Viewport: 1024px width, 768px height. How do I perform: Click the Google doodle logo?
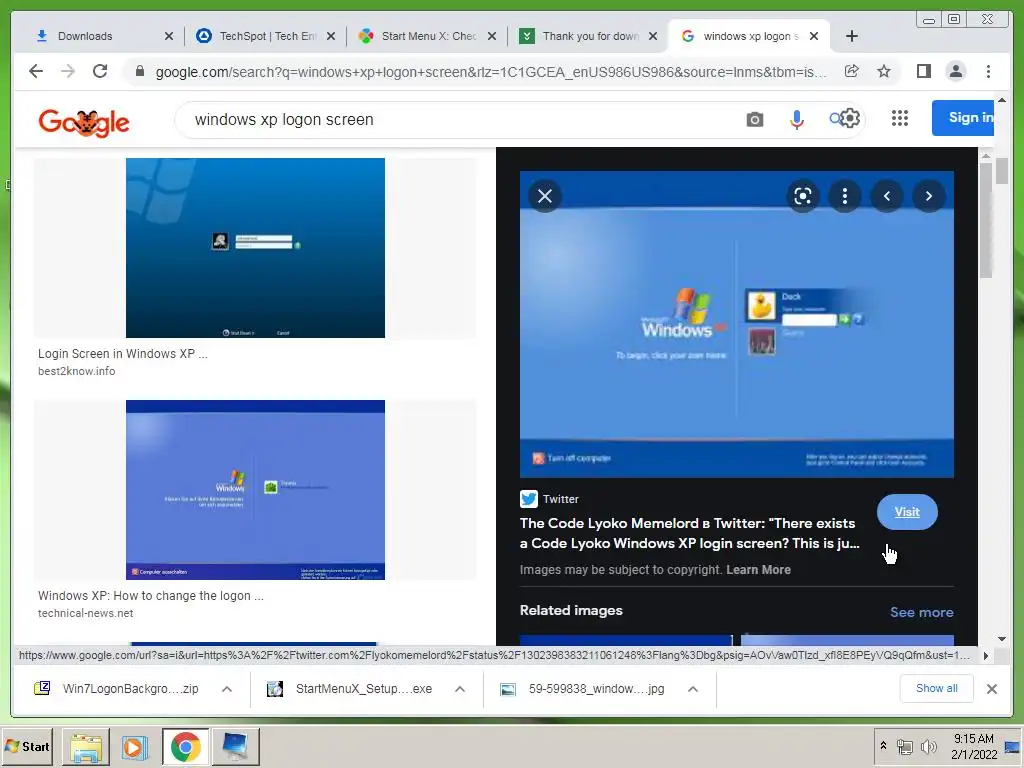tap(84, 122)
